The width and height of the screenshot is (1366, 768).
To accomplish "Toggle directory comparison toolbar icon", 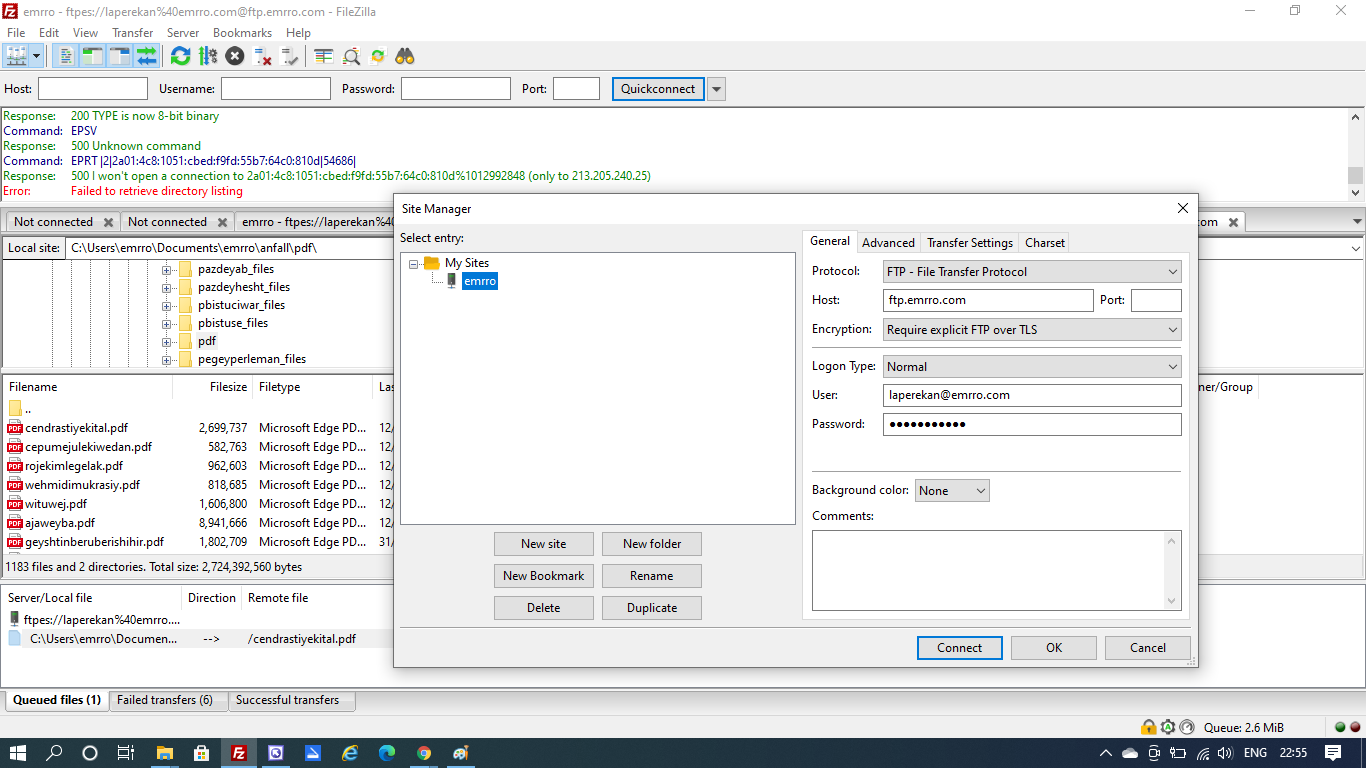I will [351, 56].
